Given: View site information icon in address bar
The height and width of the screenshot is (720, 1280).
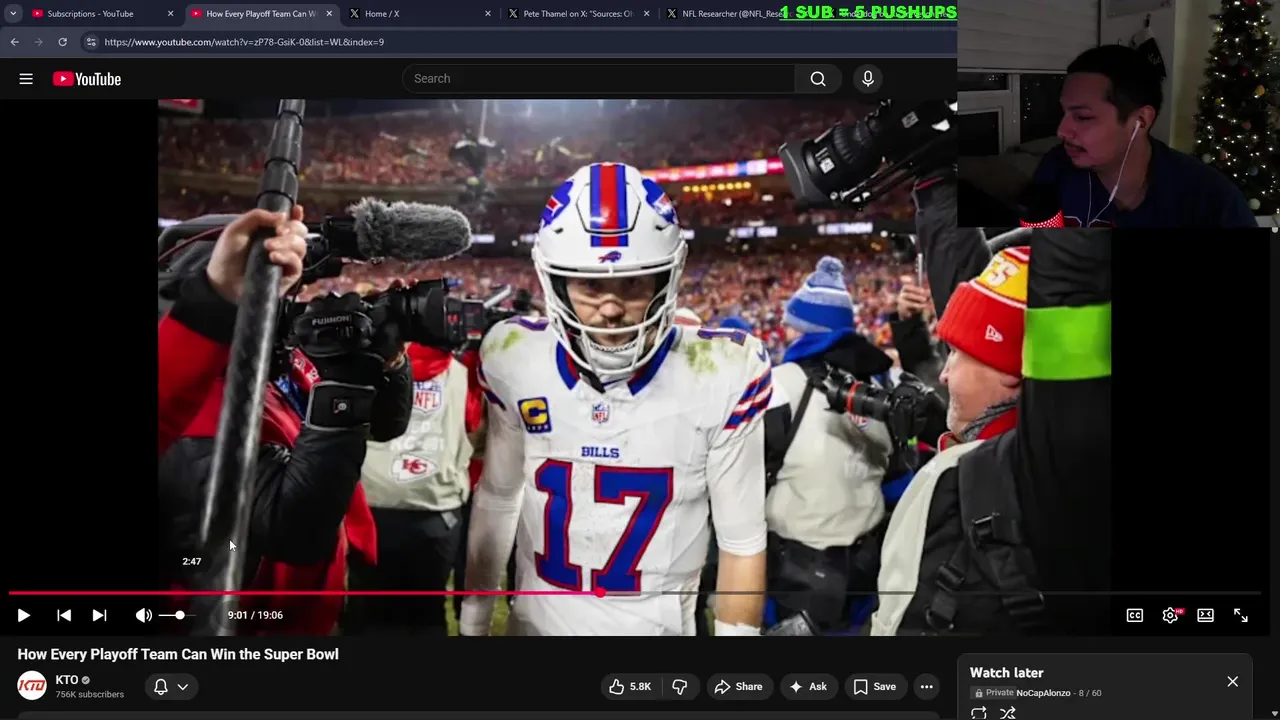Looking at the screenshot, I should 91,42.
